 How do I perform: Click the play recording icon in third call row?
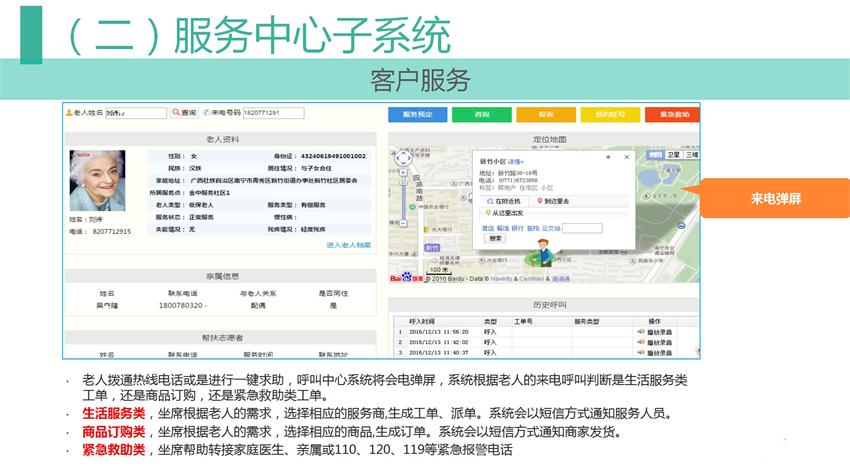(x=640, y=352)
